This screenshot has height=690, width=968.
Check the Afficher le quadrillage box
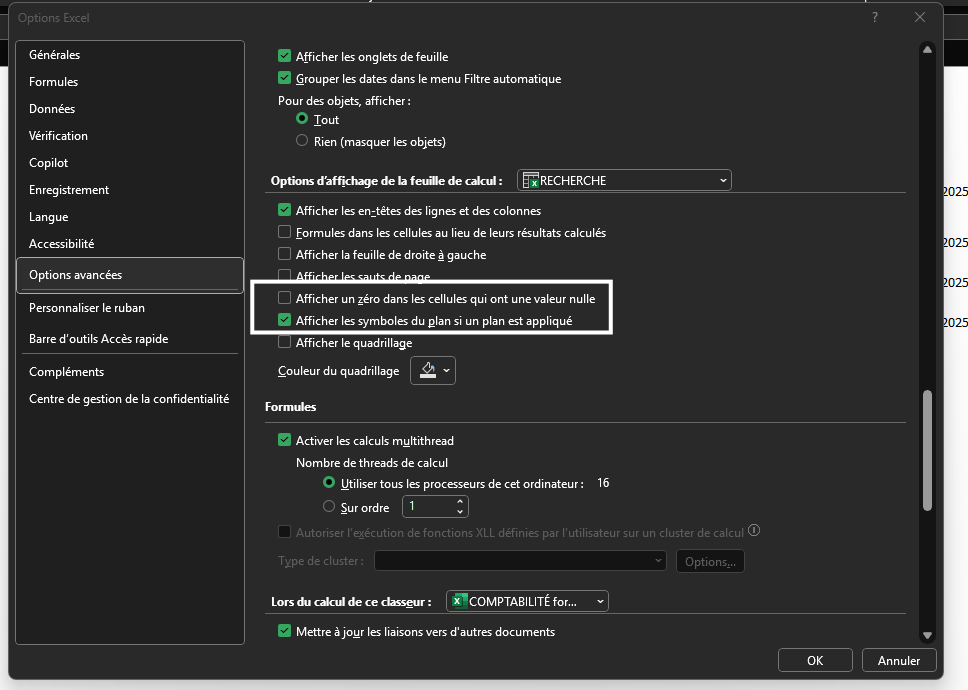(x=285, y=343)
